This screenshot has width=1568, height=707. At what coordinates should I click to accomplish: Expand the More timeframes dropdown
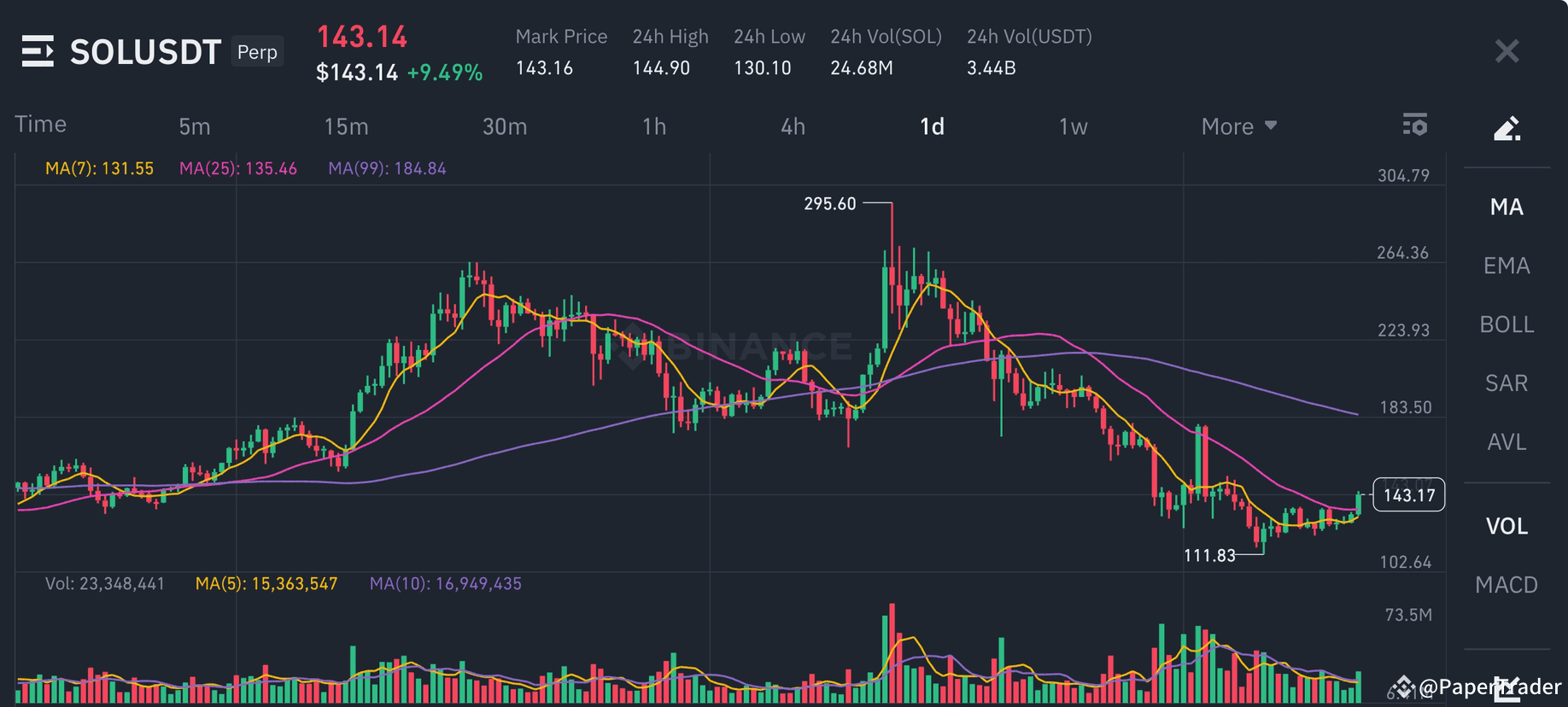(1238, 126)
